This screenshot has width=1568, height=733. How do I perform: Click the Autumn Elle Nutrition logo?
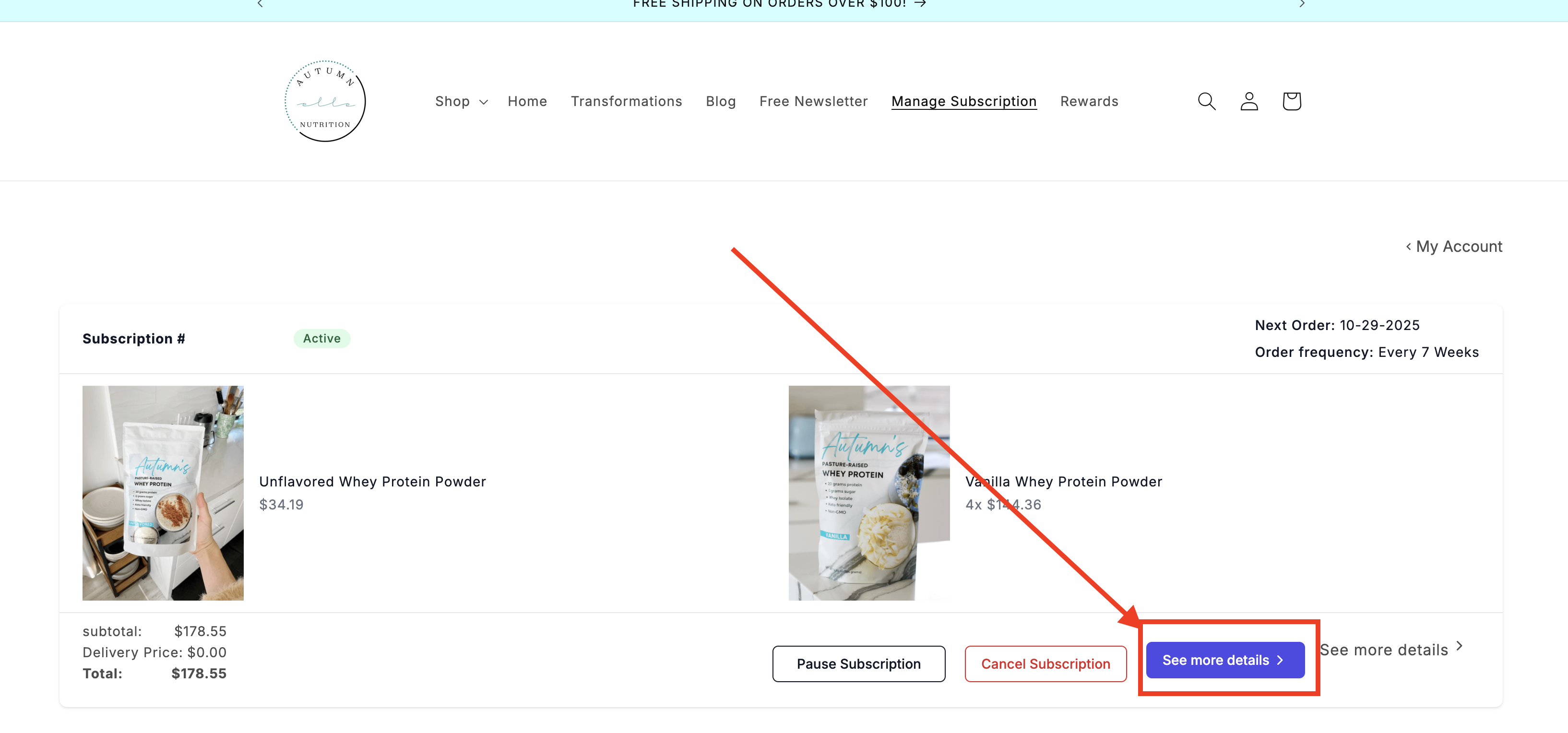click(x=325, y=101)
